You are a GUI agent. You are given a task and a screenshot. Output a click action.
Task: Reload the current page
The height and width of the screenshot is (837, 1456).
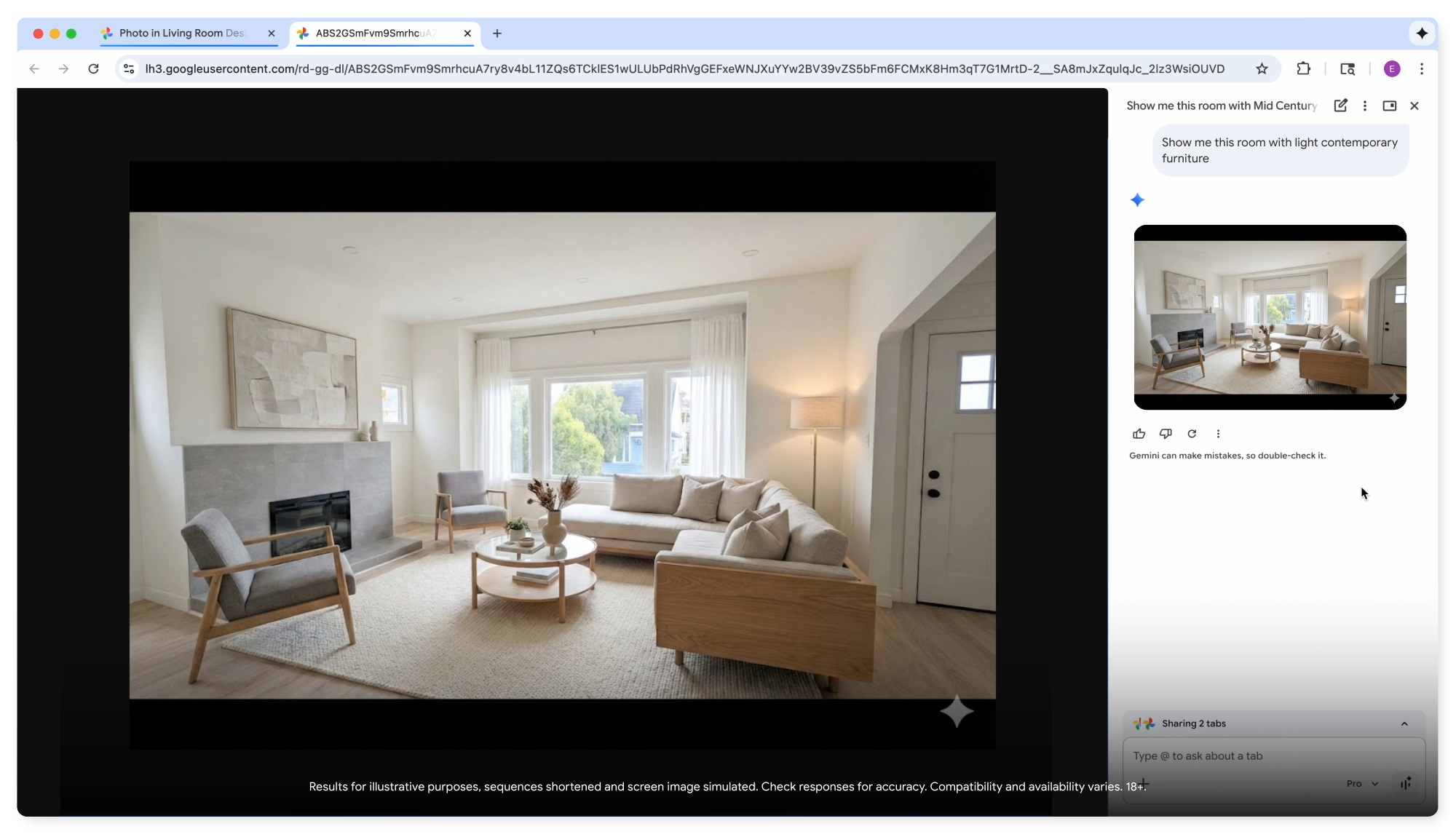pyautogui.click(x=93, y=68)
